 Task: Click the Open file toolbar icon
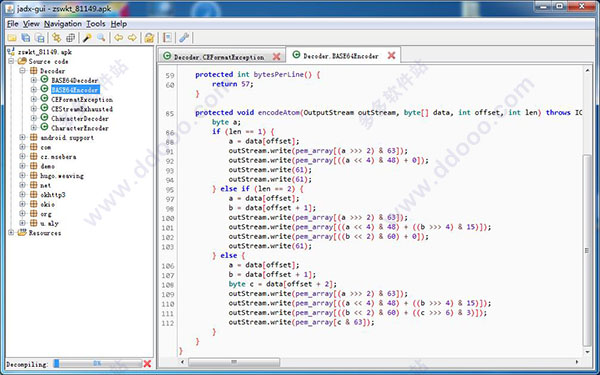point(12,38)
